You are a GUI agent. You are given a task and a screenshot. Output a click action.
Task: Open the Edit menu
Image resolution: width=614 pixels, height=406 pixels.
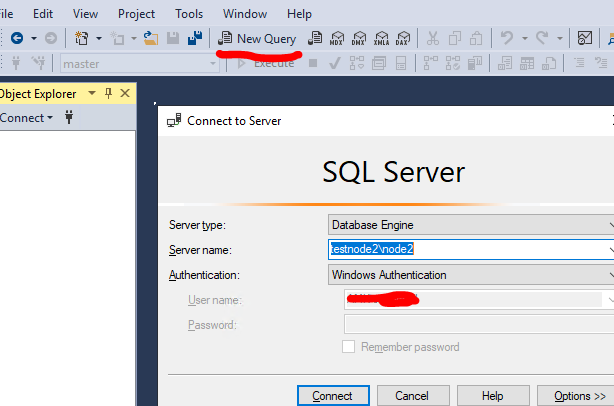[43, 14]
